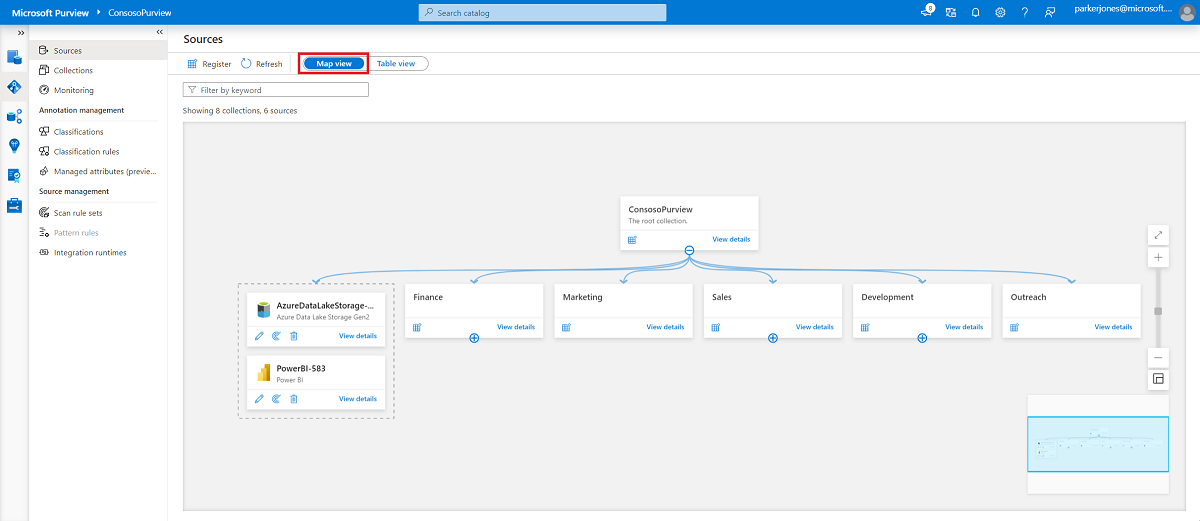Open Management briefcase icon in left rail
This screenshot has height=521, width=1200.
(x=14, y=205)
